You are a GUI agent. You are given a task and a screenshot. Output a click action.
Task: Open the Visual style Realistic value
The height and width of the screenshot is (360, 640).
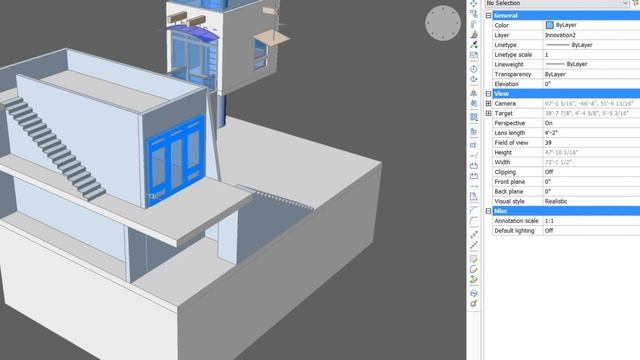tap(591, 201)
